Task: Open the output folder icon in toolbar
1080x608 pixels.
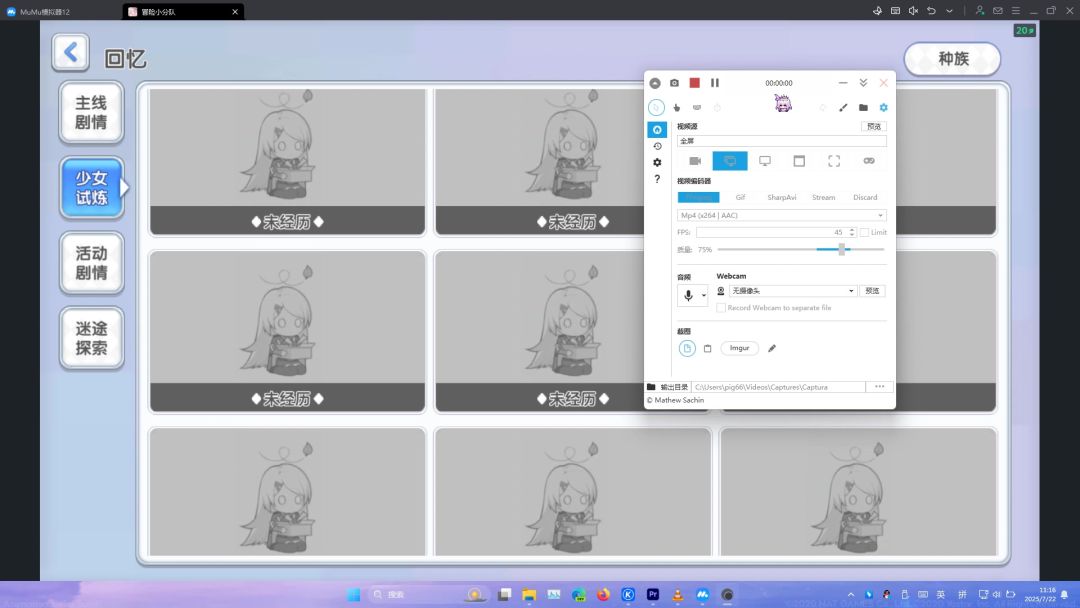Action: click(x=863, y=107)
